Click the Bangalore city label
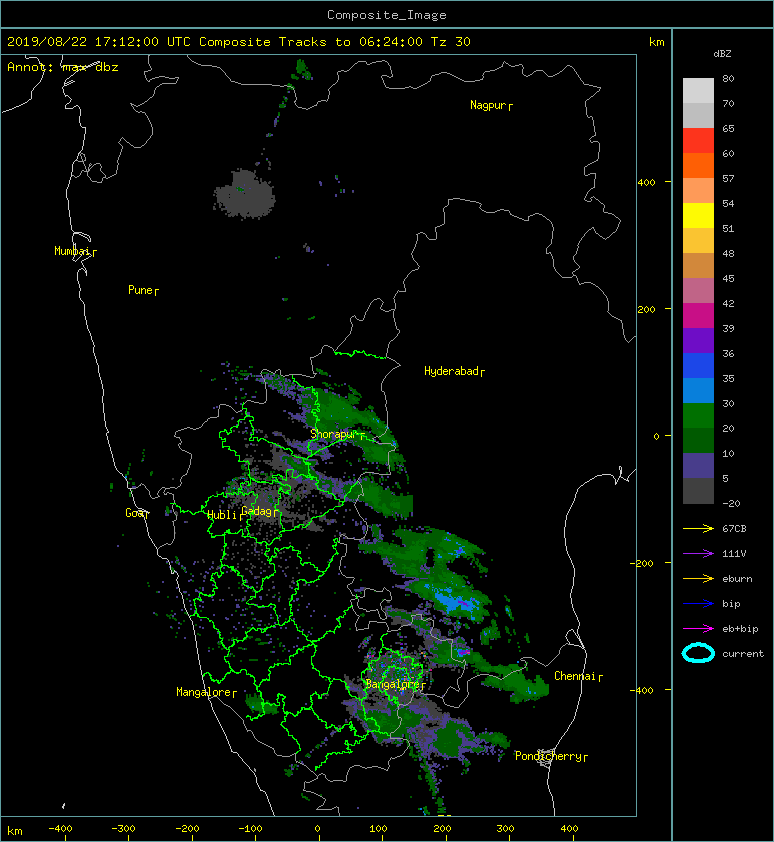This screenshot has width=774, height=842. [x=393, y=684]
